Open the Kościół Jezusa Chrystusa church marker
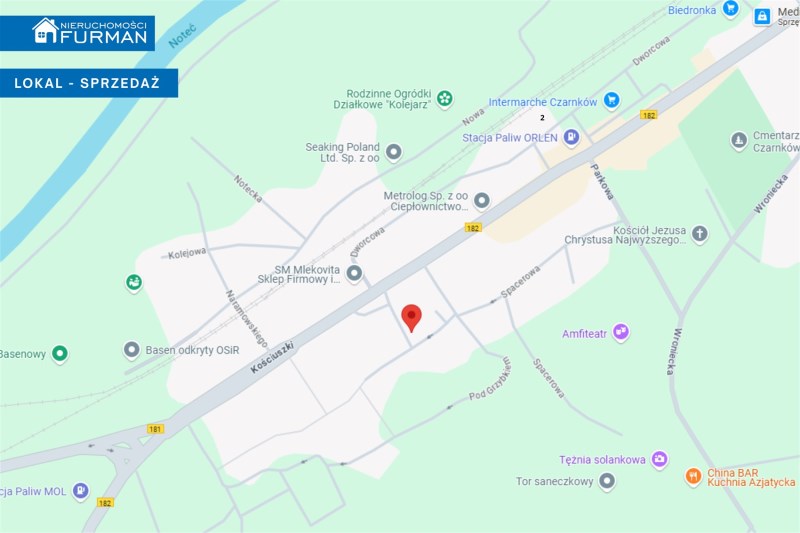The image size is (800, 533). [699, 234]
